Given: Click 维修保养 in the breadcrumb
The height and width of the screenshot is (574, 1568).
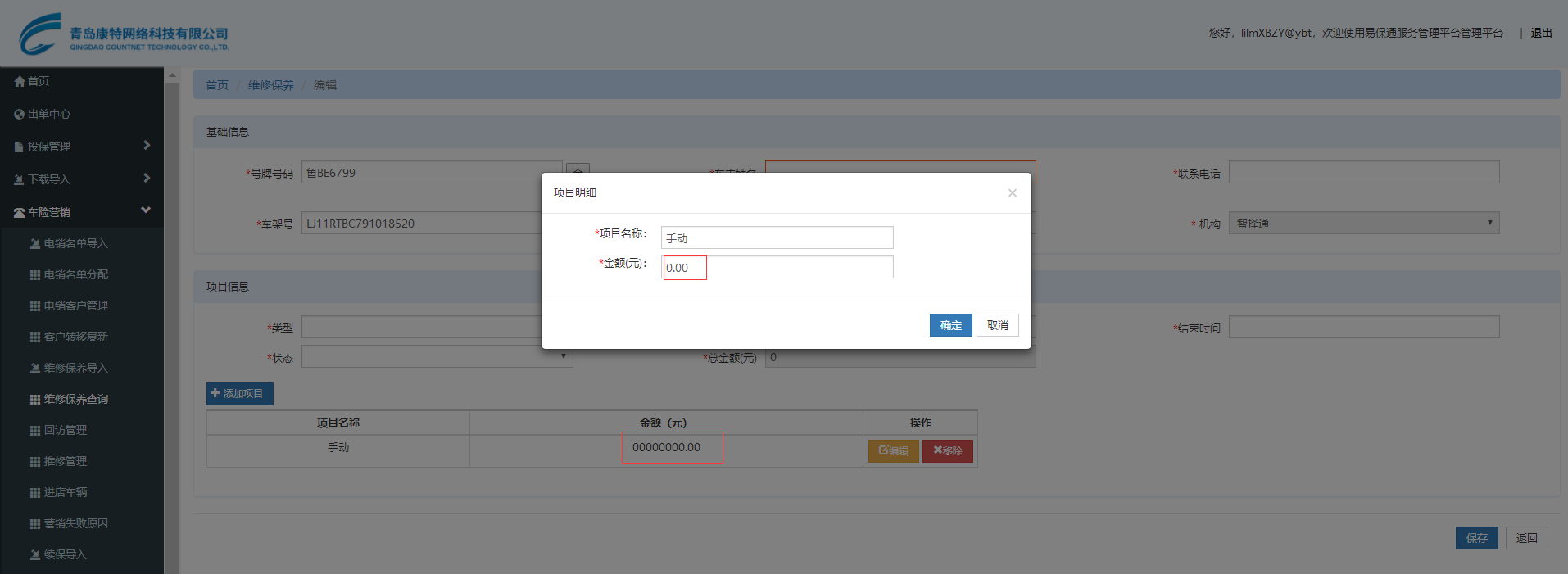Looking at the screenshot, I should 271,85.
